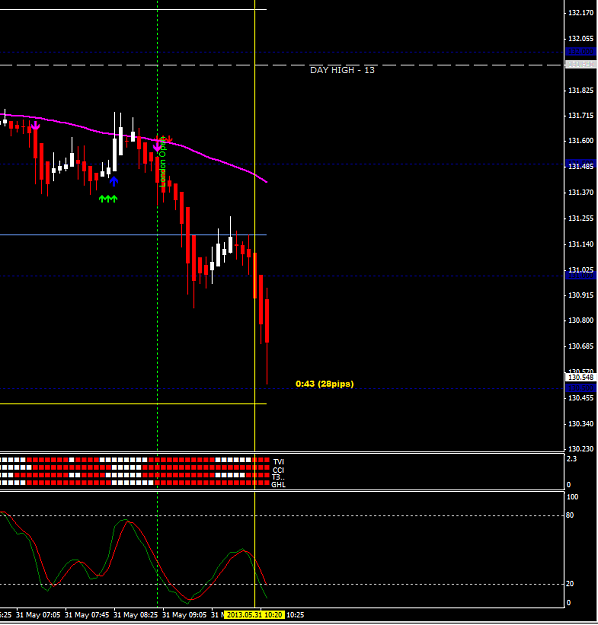Click the DAY HIGH - 13 label
The image size is (598, 625).
coord(342,70)
